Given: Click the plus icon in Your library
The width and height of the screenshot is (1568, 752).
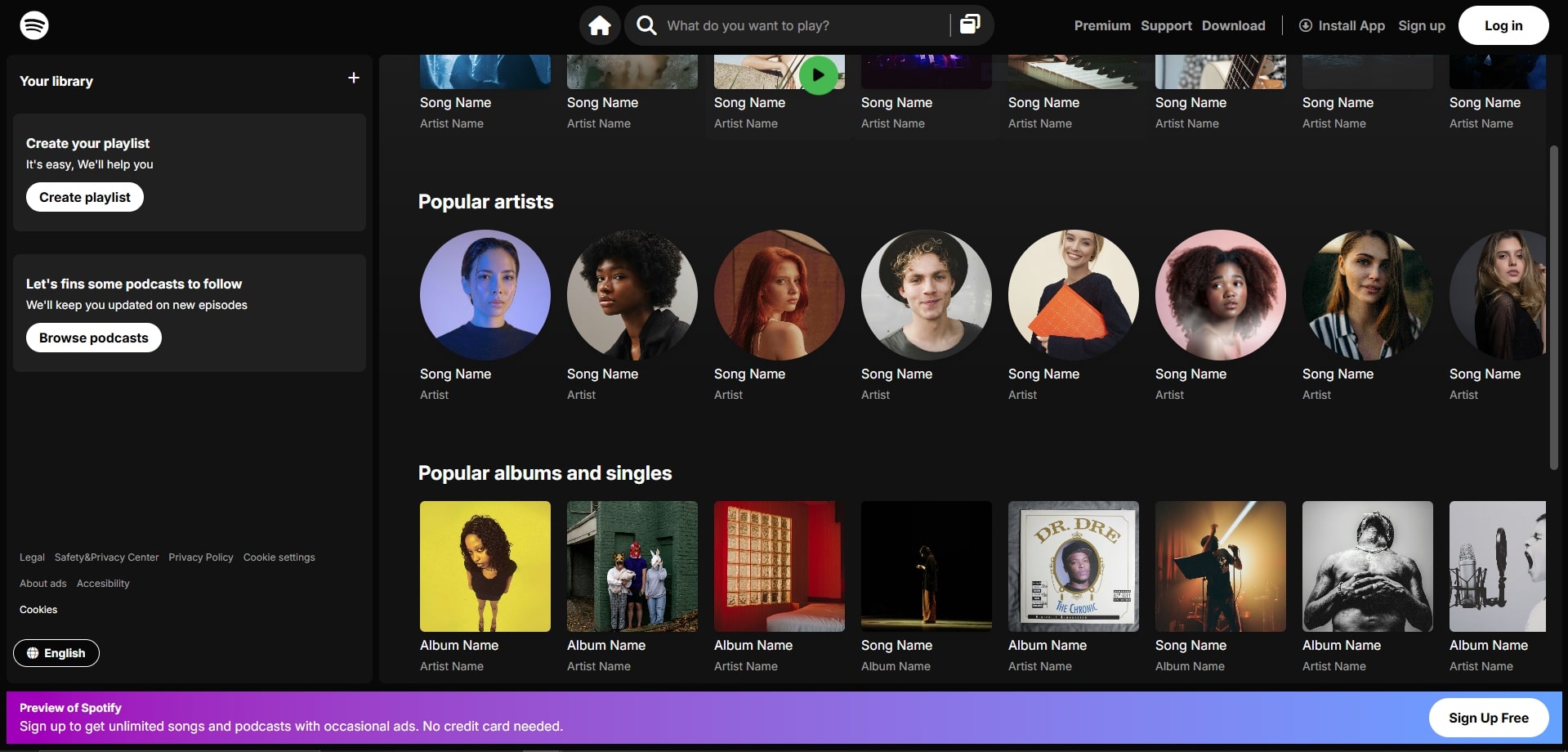Looking at the screenshot, I should (x=353, y=78).
